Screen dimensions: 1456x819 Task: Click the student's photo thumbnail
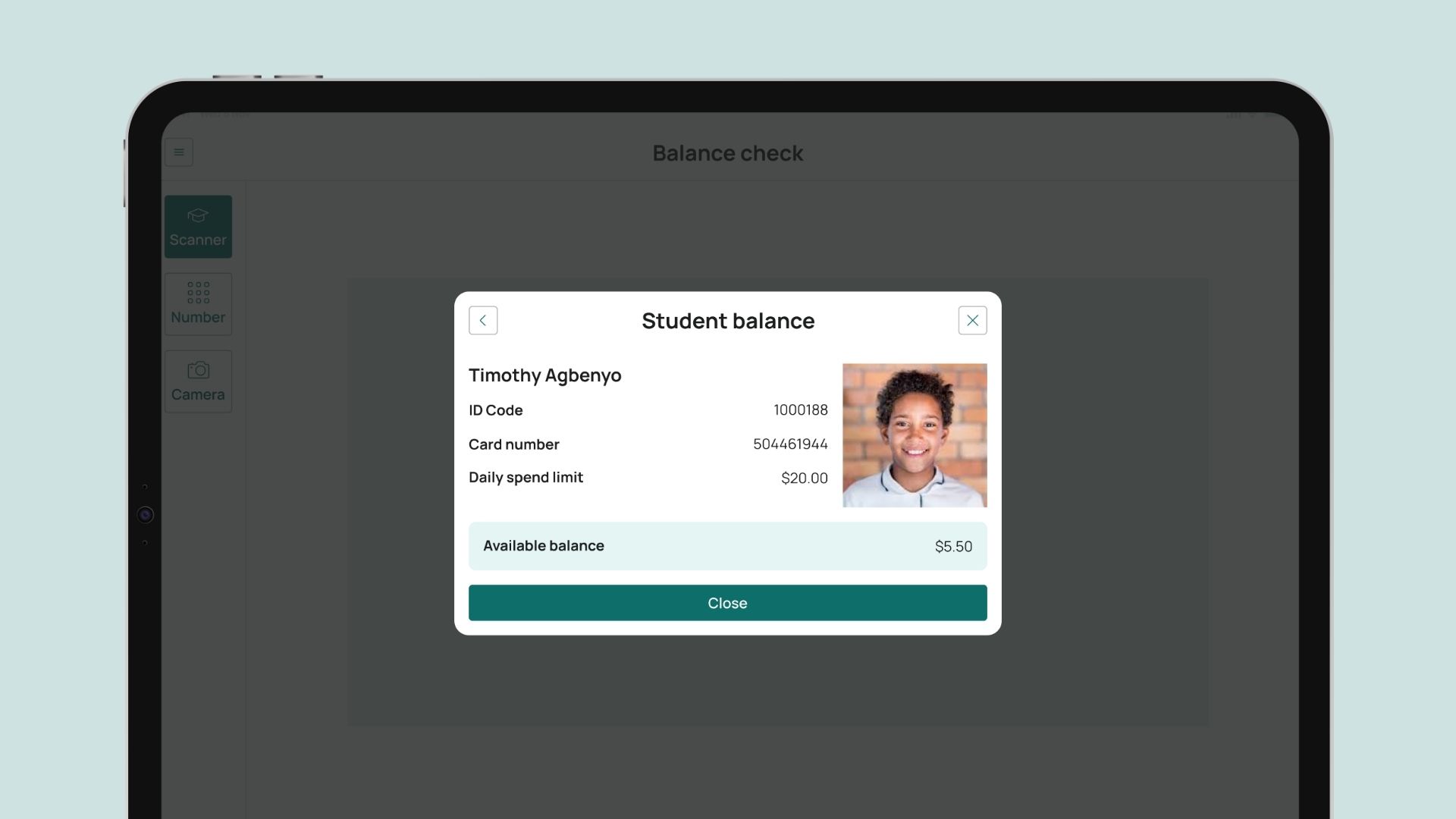(x=915, y=435)
